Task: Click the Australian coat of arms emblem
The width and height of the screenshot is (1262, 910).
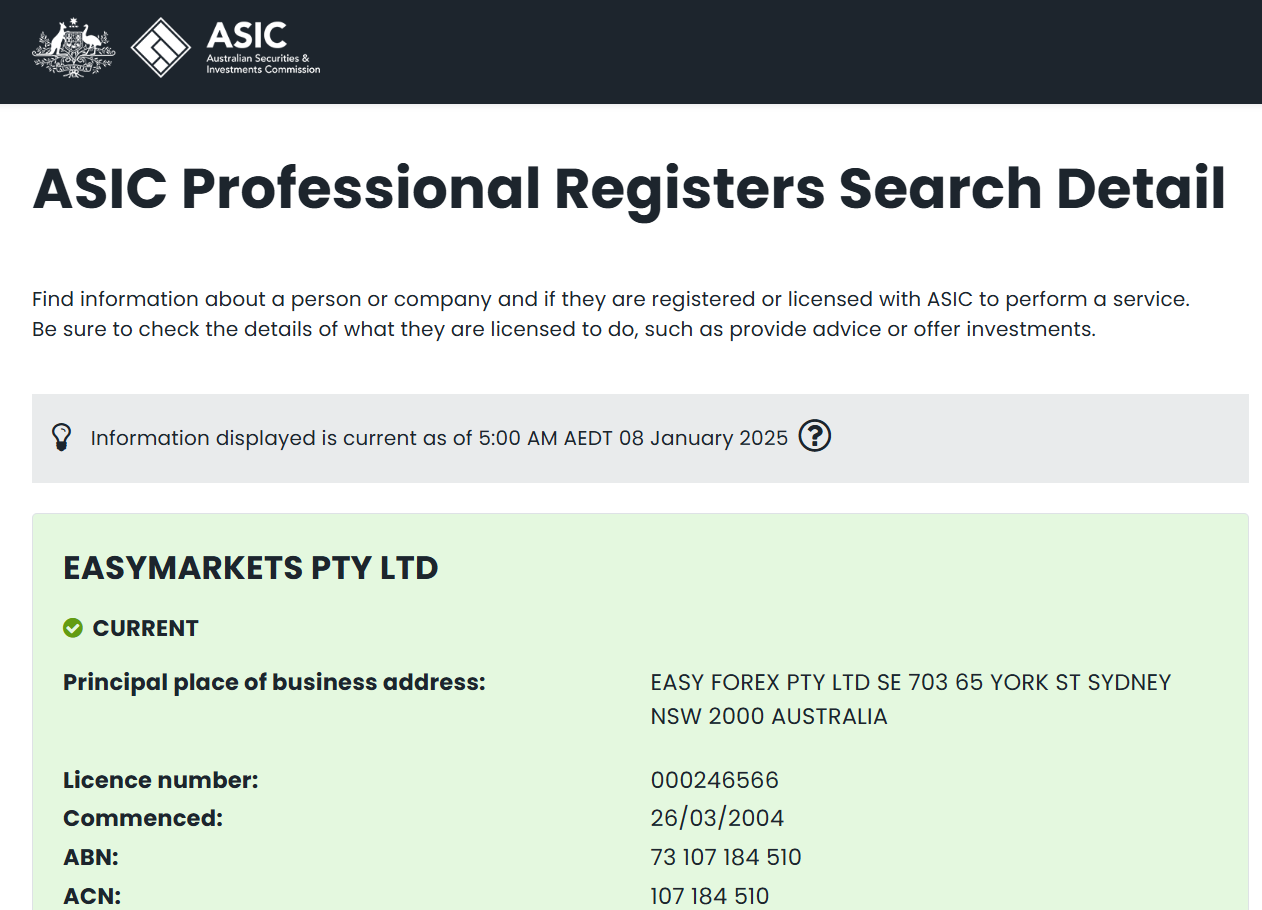Action: (x=74, y=47)
